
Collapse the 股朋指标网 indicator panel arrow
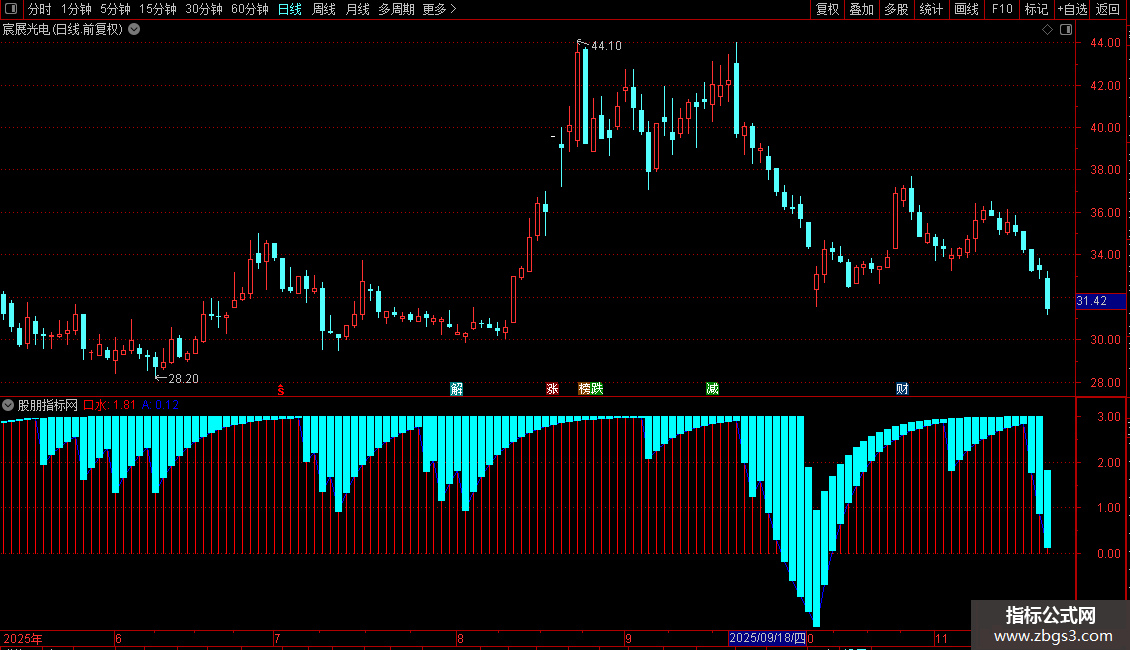(x=8, y=405)
